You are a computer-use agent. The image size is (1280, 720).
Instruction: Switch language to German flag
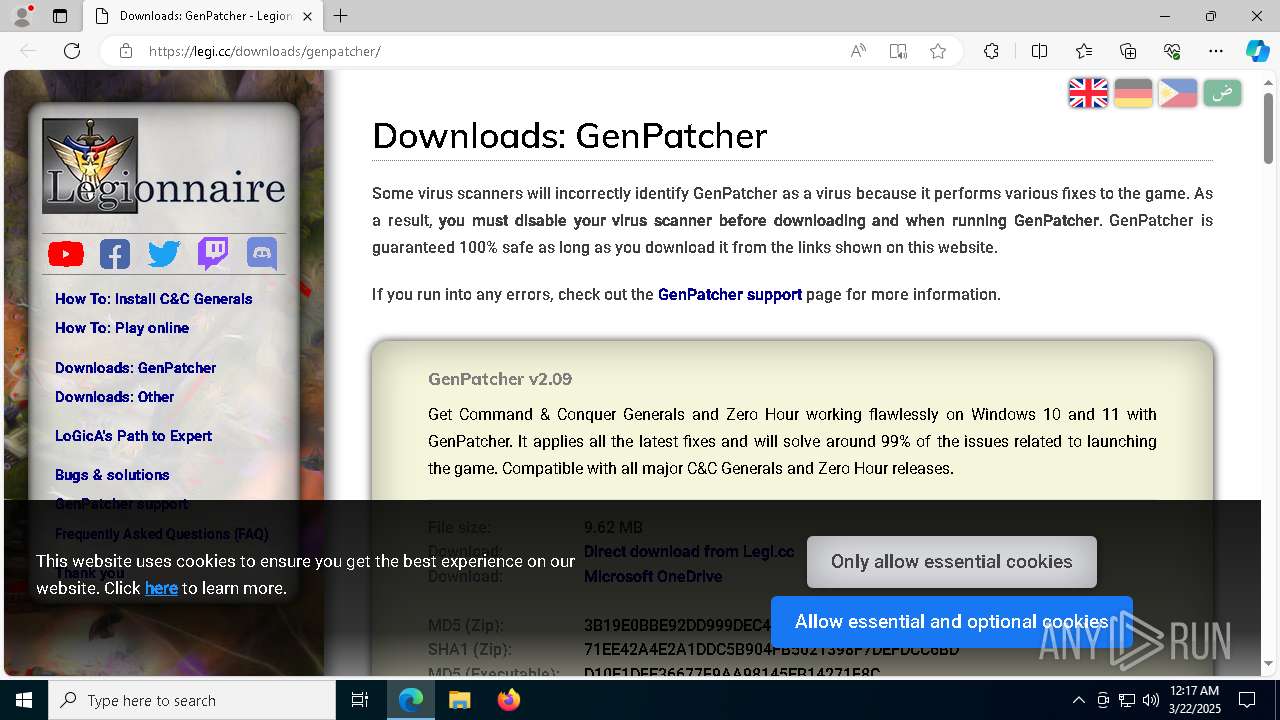[1133, 93]
